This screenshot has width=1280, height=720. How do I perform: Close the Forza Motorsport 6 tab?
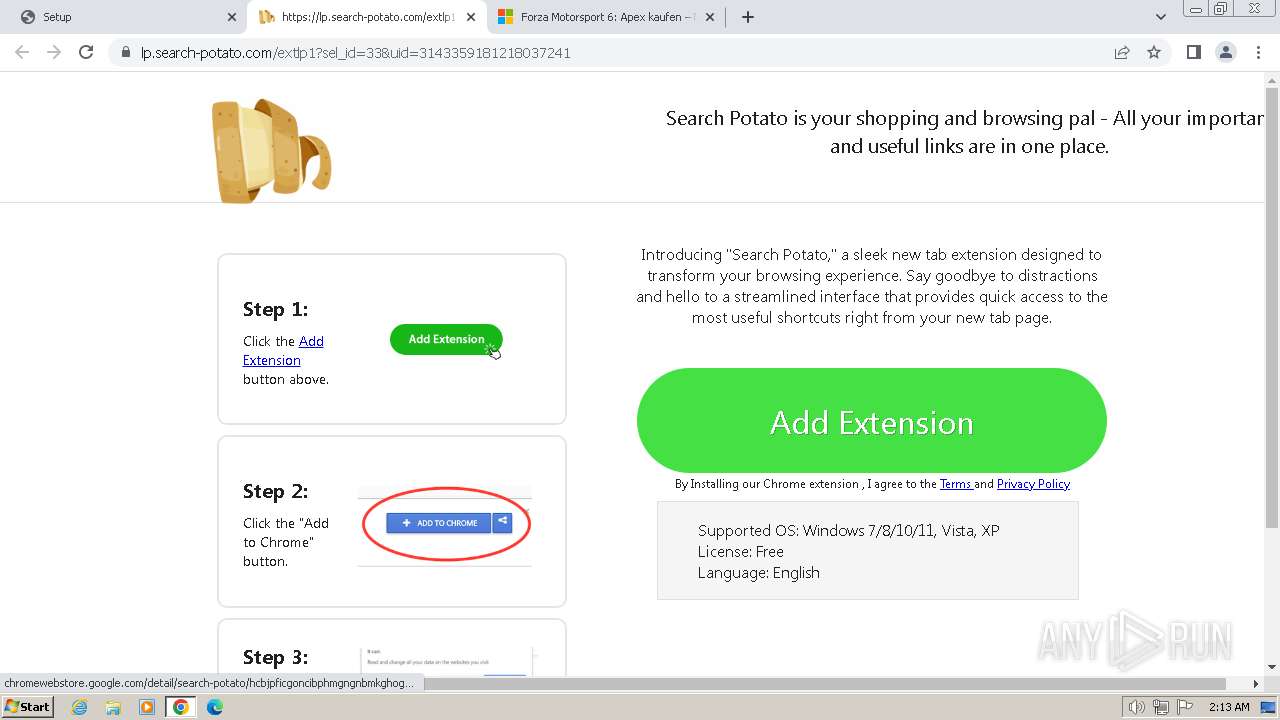point(710,17)
